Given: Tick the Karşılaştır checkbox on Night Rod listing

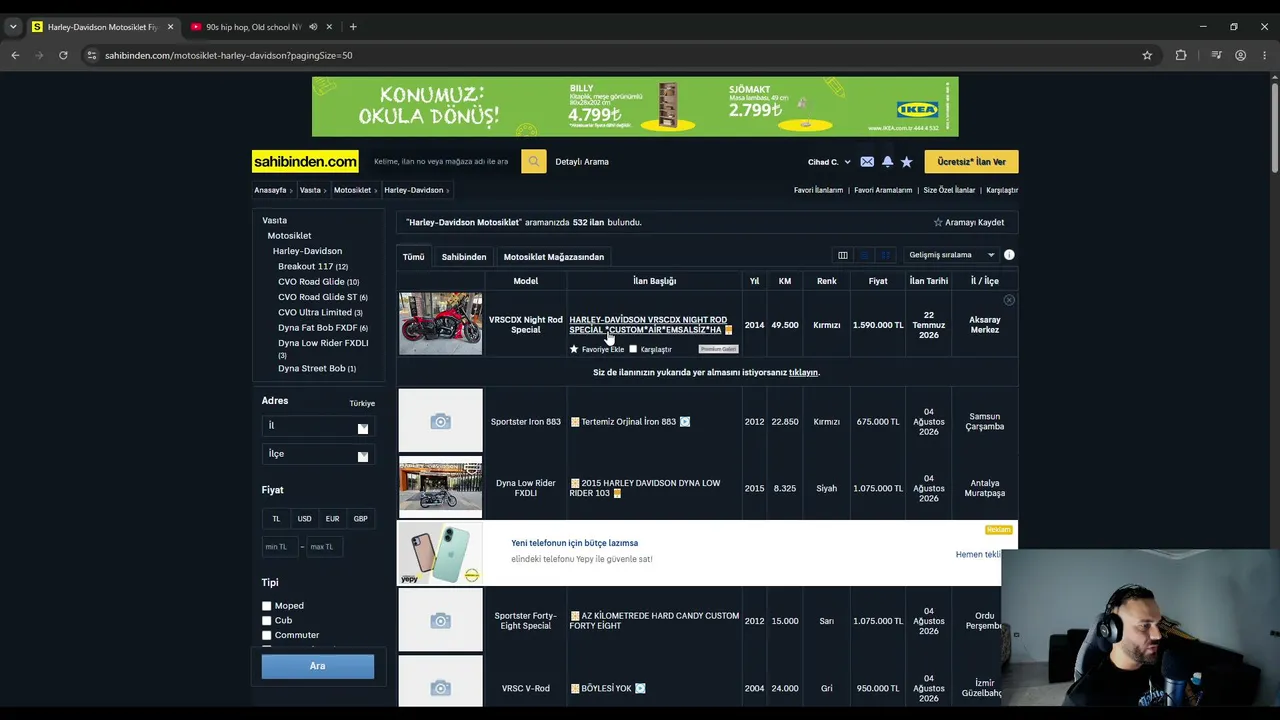Looking at the screenshot, I should [633, 349].
